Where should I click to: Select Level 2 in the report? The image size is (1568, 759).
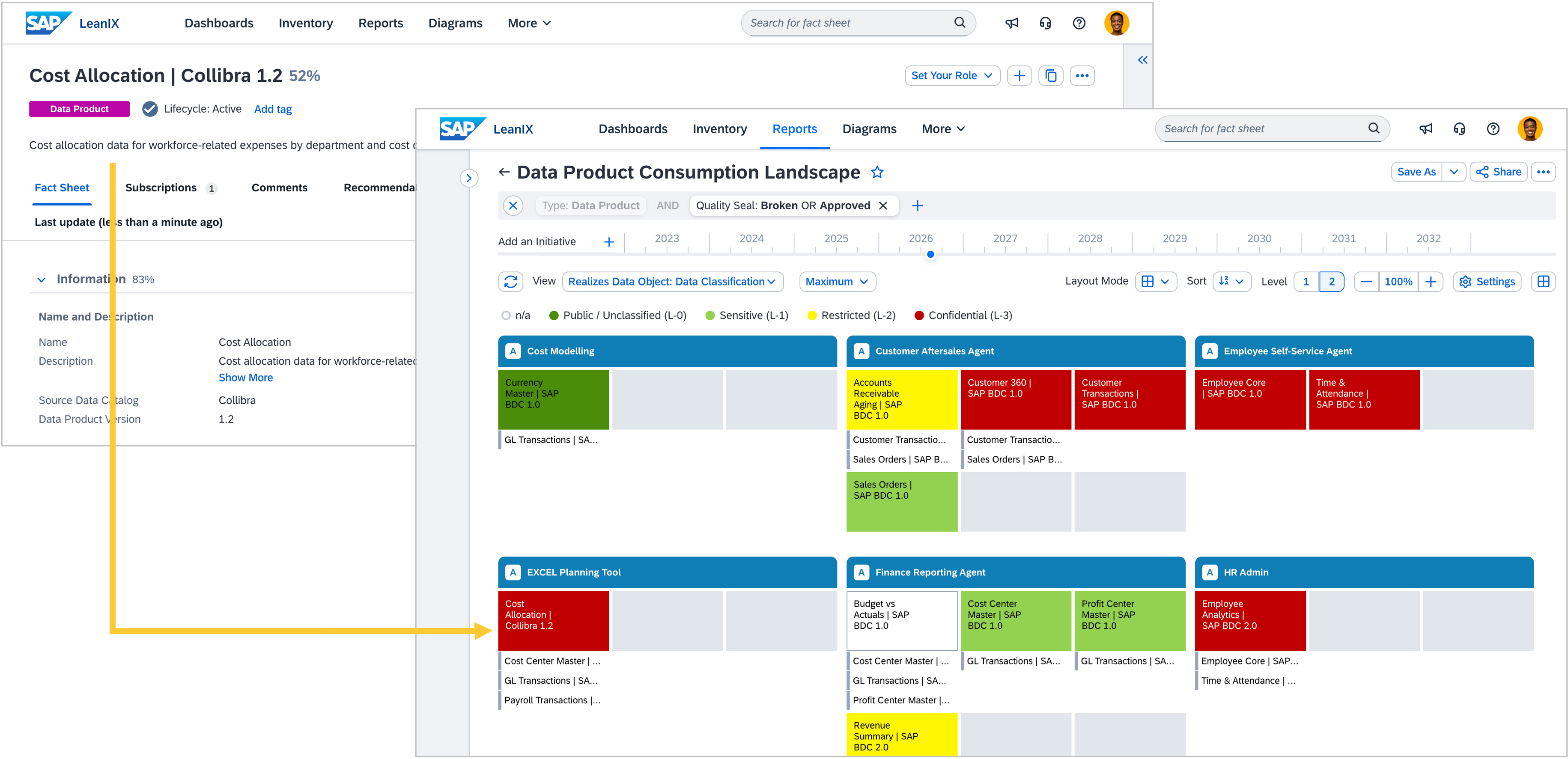point(1332,281)
